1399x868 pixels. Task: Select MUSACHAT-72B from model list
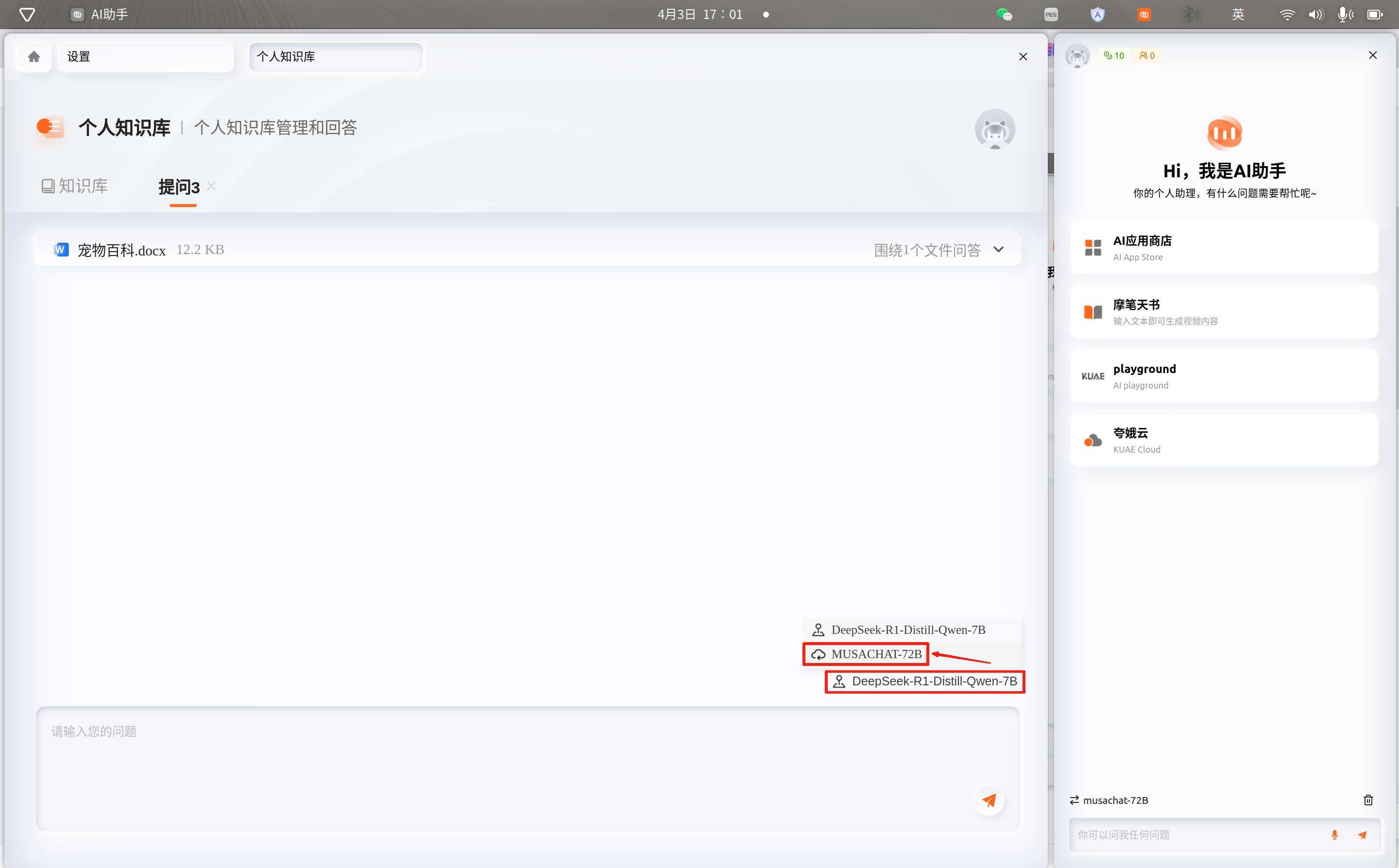pyautogui.click(x=876, y=654)
